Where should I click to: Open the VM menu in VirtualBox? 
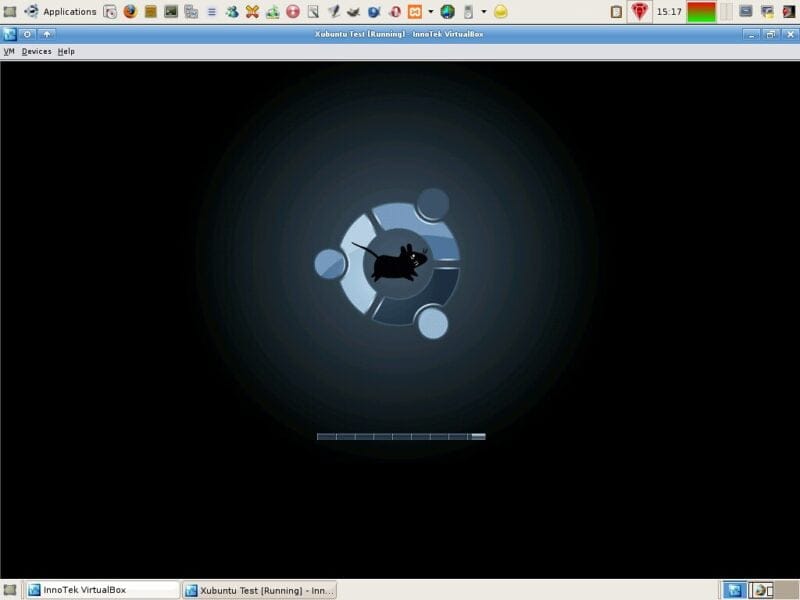coord(10,51)
